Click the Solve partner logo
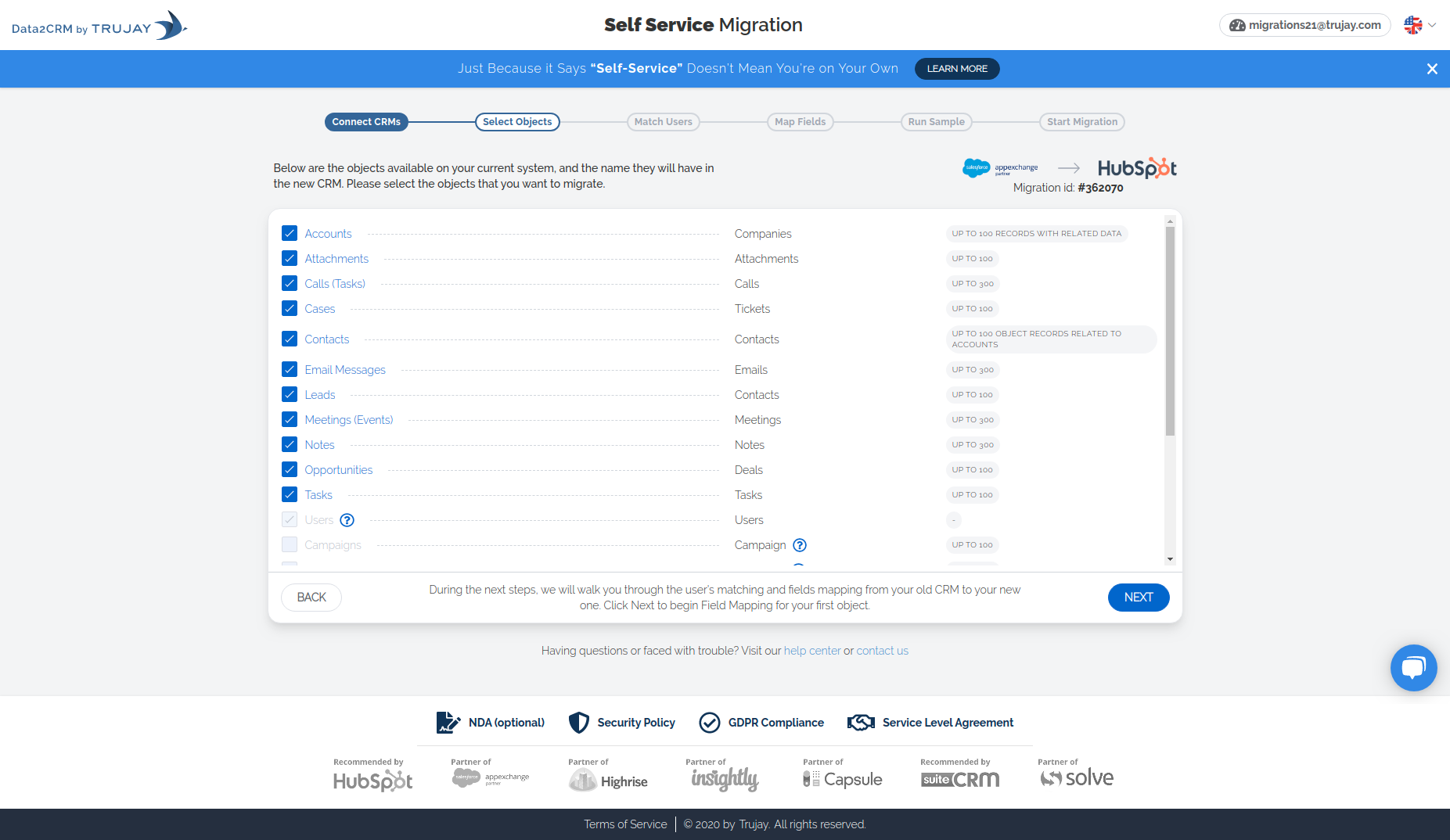 (x=1077, y=778)
